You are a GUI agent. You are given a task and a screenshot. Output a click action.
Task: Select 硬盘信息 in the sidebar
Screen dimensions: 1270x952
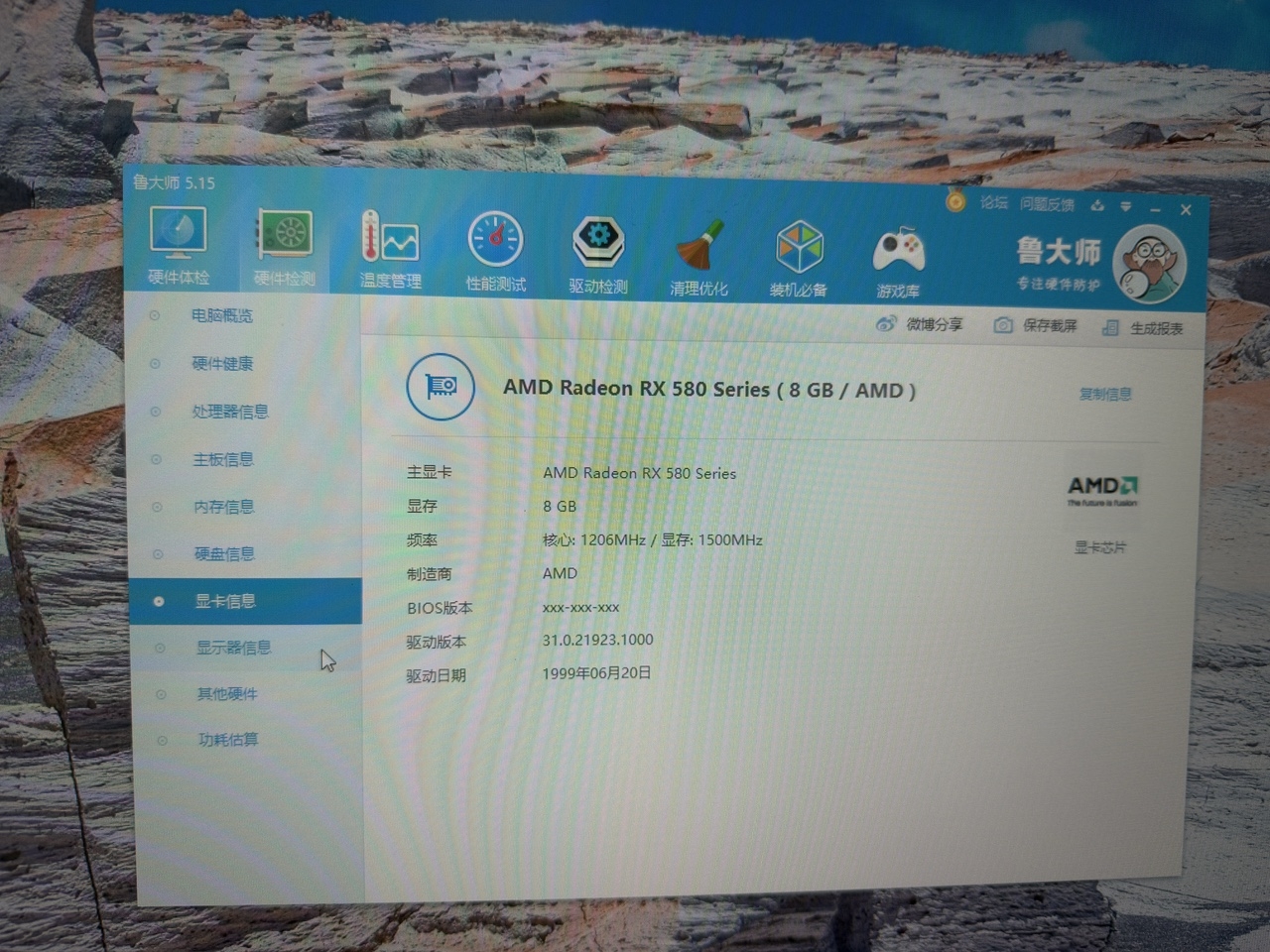[224, 553]
